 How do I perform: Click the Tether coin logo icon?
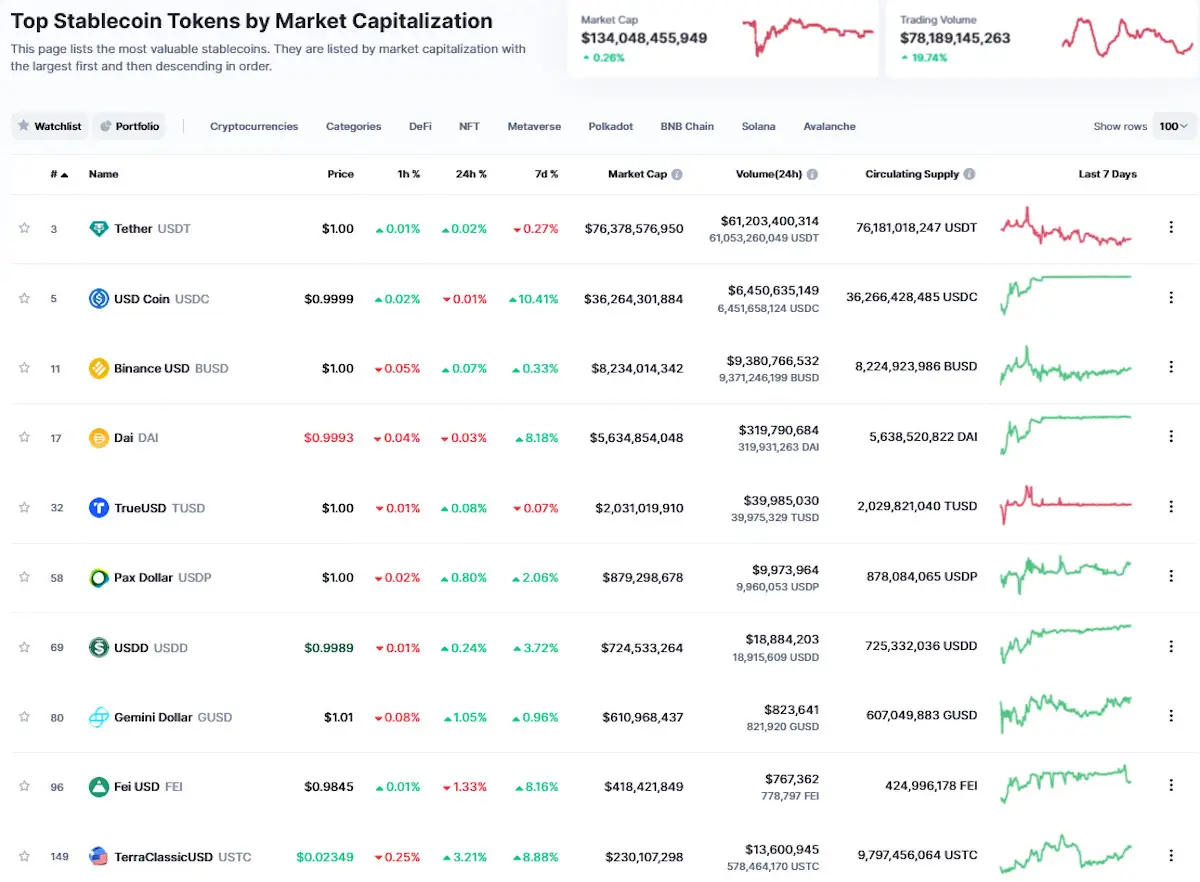coord(98,229)
